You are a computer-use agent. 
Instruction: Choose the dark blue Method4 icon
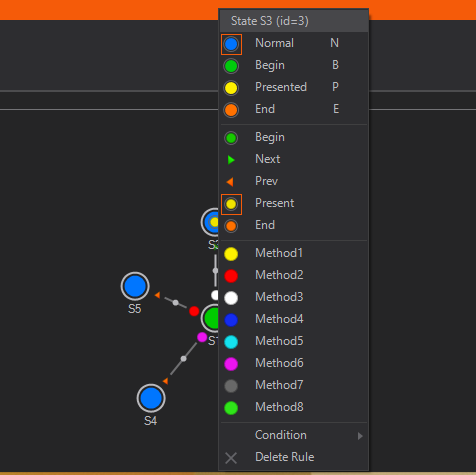click(x=231, y=320)
